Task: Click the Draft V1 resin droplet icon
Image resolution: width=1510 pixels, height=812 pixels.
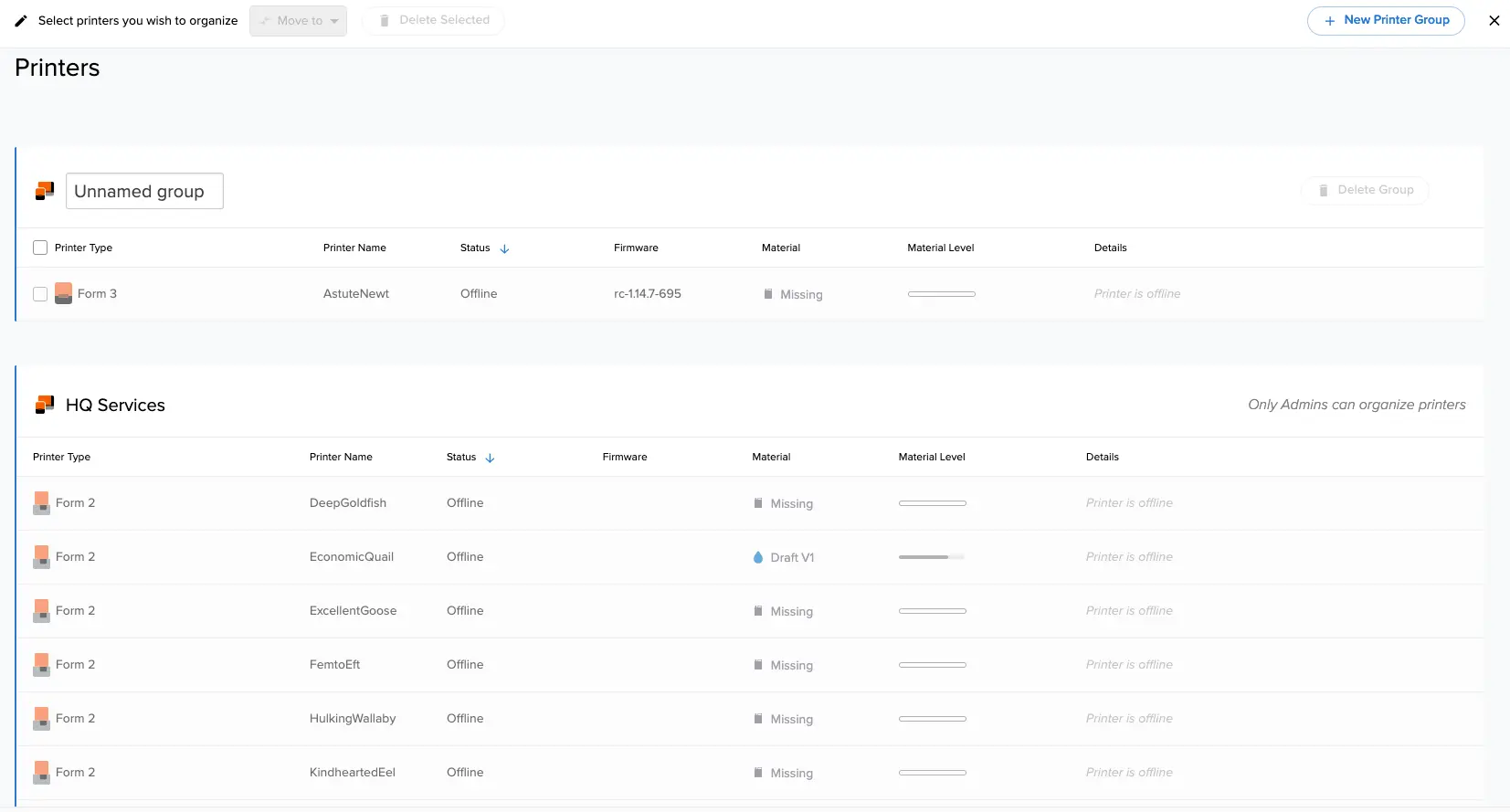Action: (x=758, y=557)
